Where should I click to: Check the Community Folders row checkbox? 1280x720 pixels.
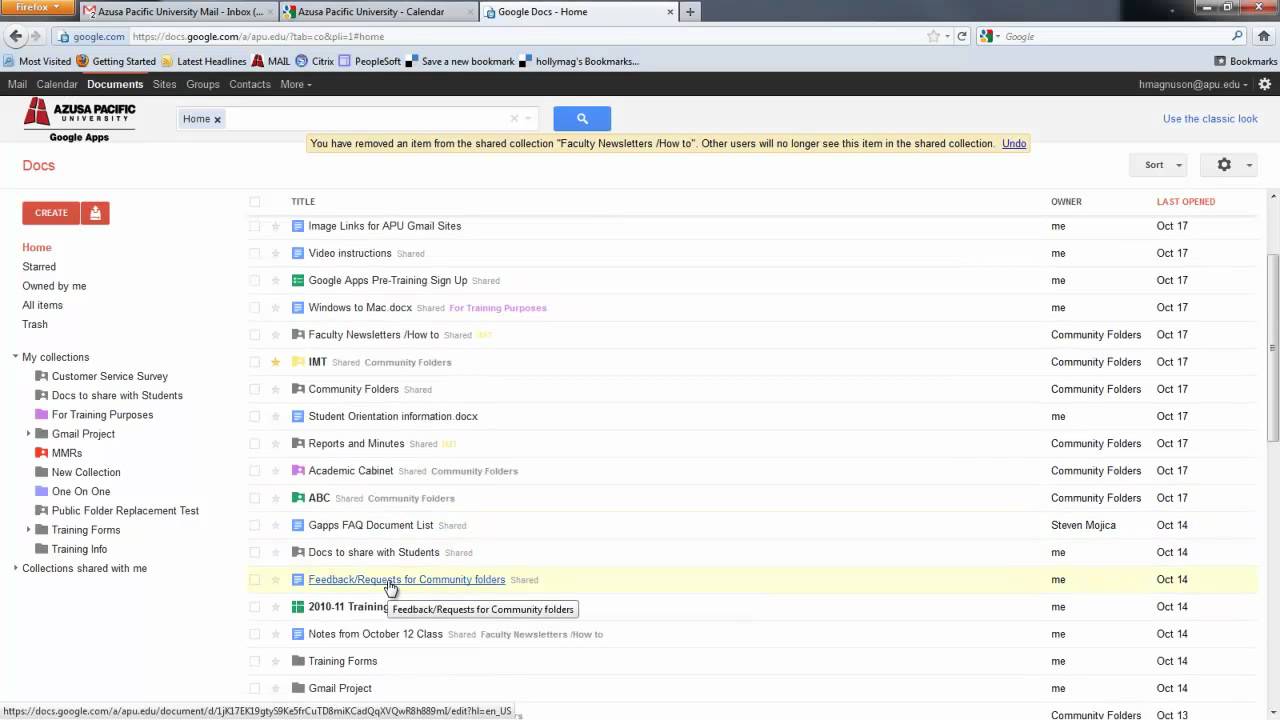click(255, 389)
